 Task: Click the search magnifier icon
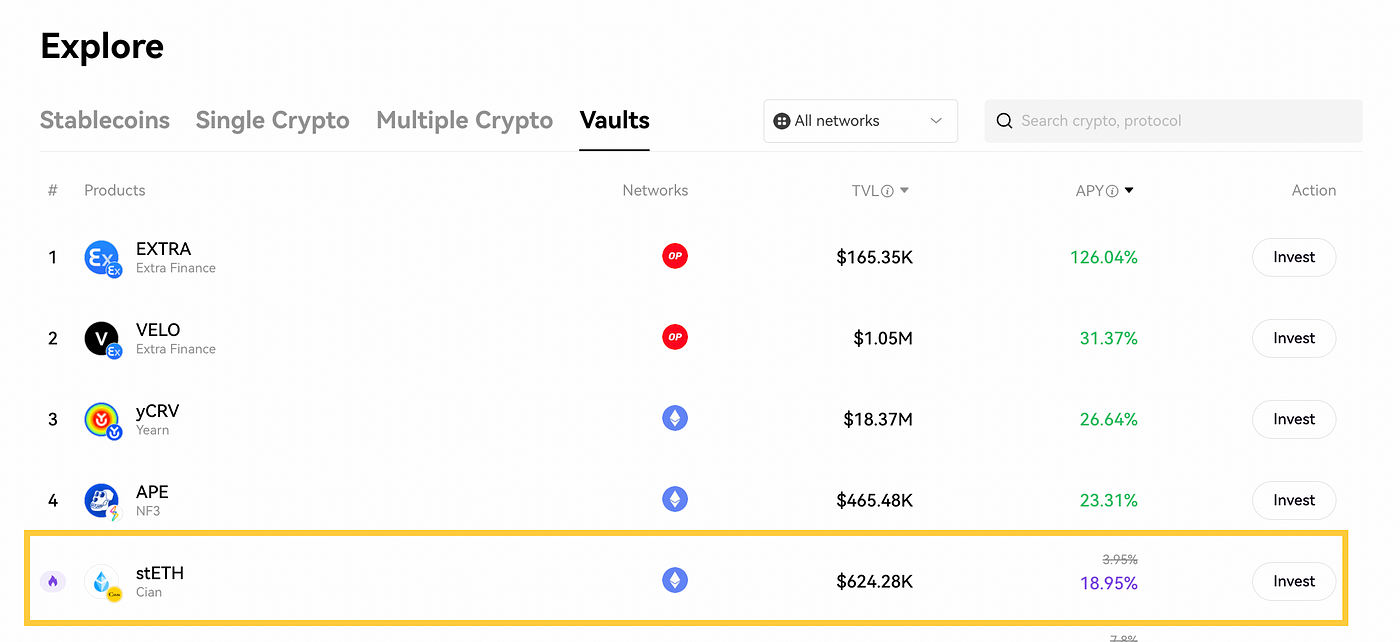click(1004, 121)
